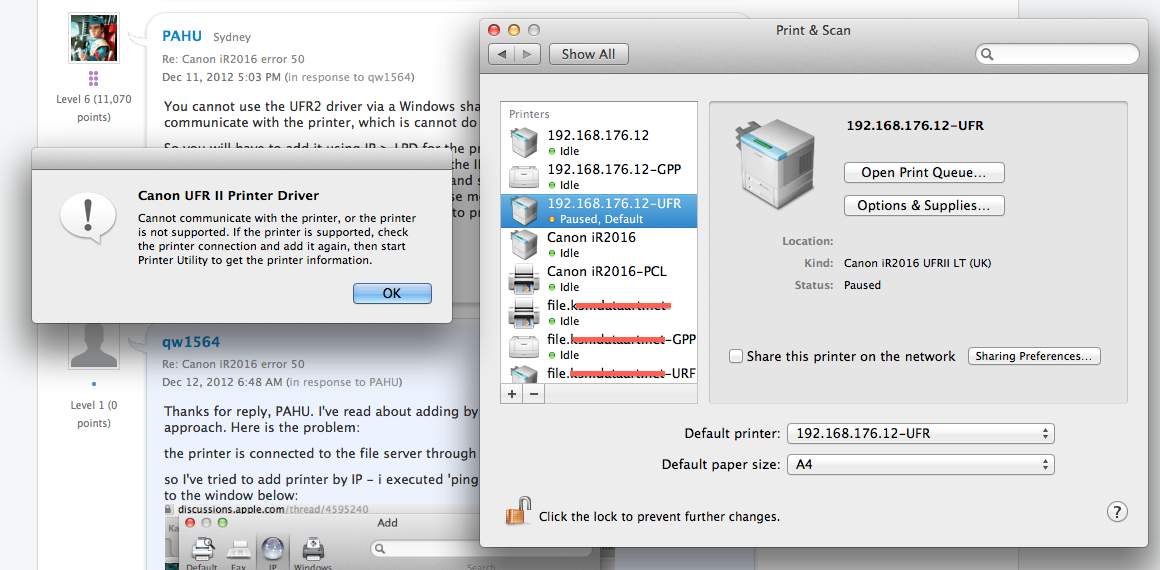This screenshot has width=1160, height=570.
Task: Click the 'Status: Paused' value text
Action: point(863,284)
